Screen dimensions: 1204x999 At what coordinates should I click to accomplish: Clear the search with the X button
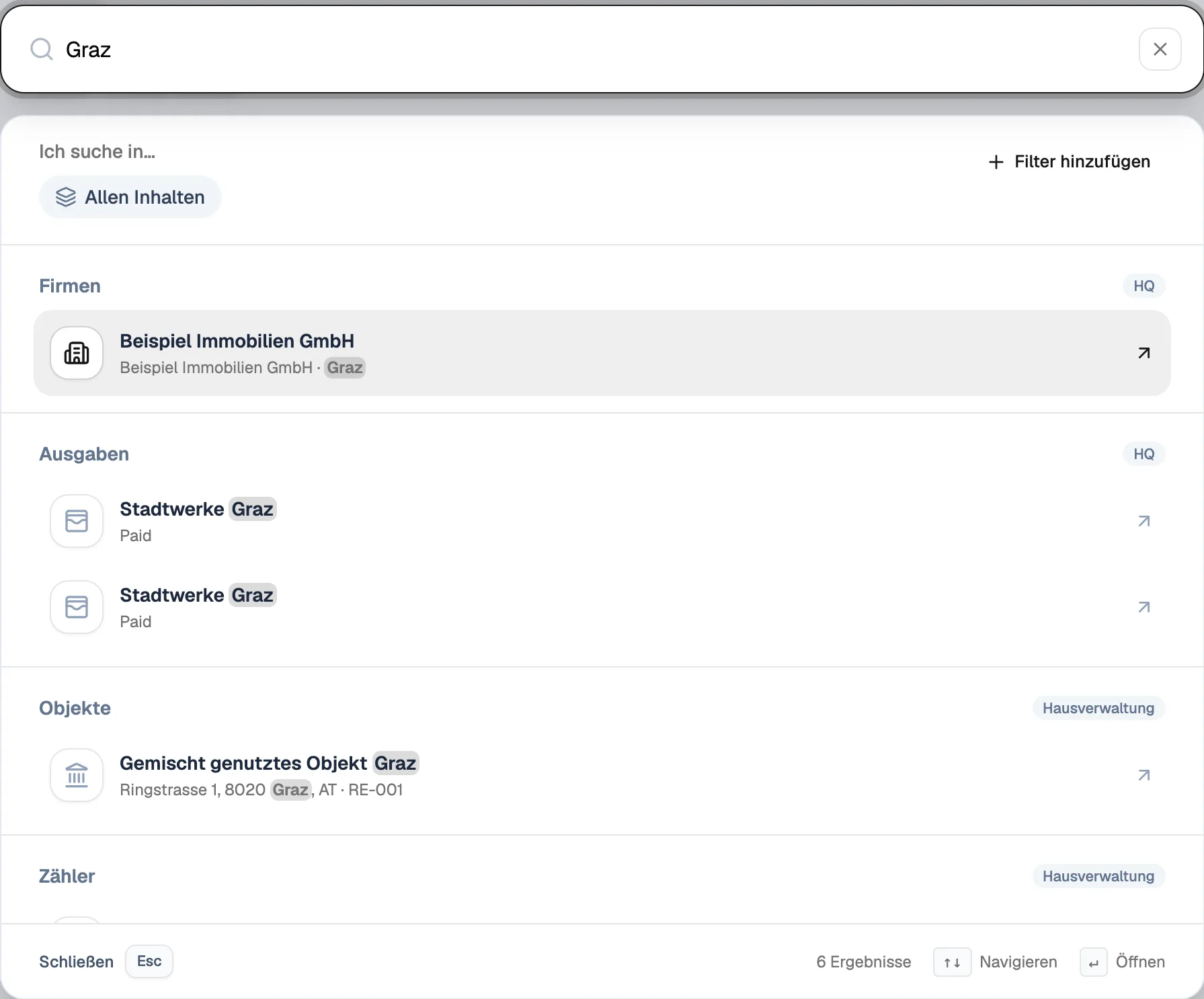1160,49
